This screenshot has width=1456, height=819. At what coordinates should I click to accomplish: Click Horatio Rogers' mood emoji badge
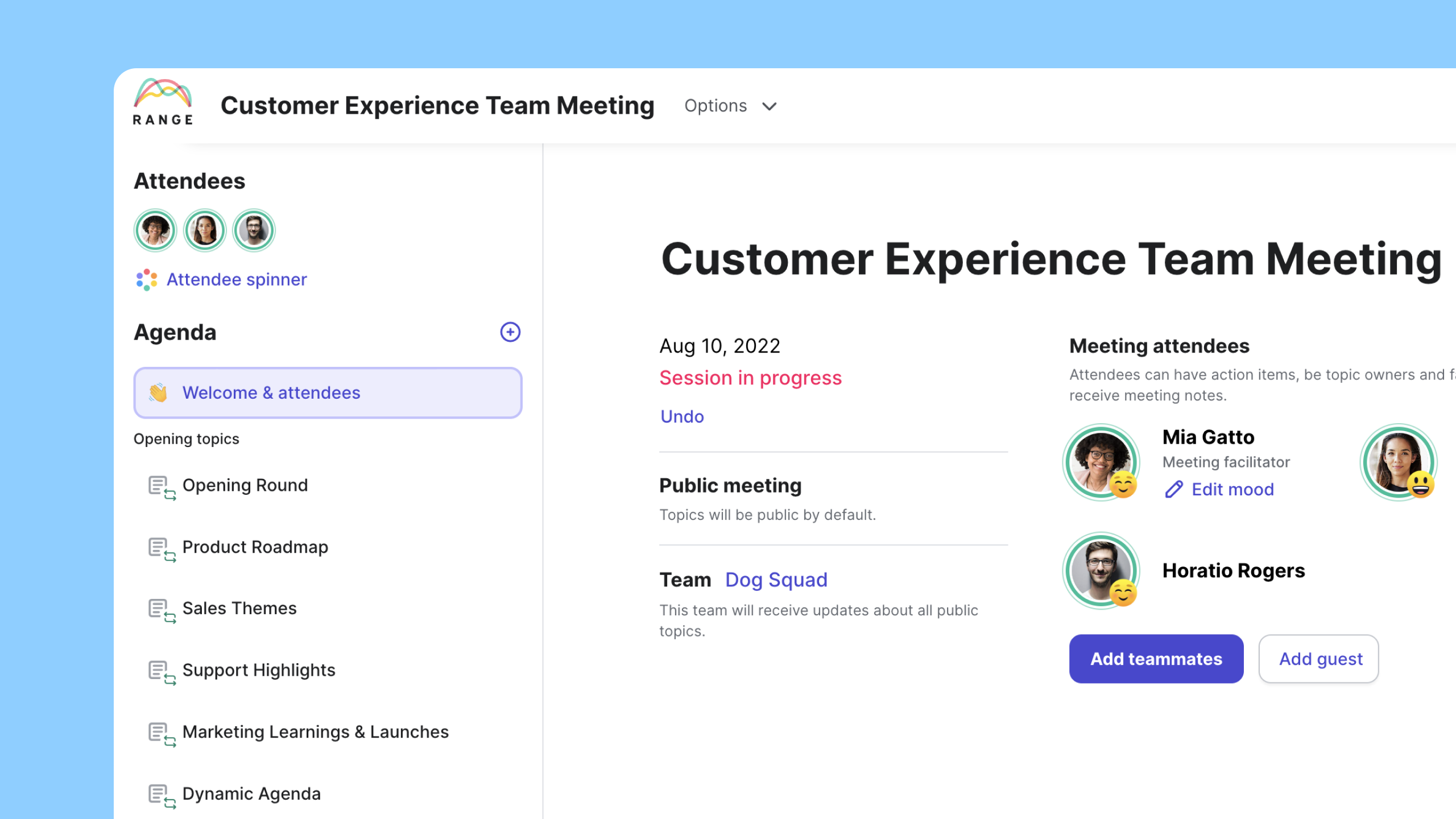point(1123,593)
